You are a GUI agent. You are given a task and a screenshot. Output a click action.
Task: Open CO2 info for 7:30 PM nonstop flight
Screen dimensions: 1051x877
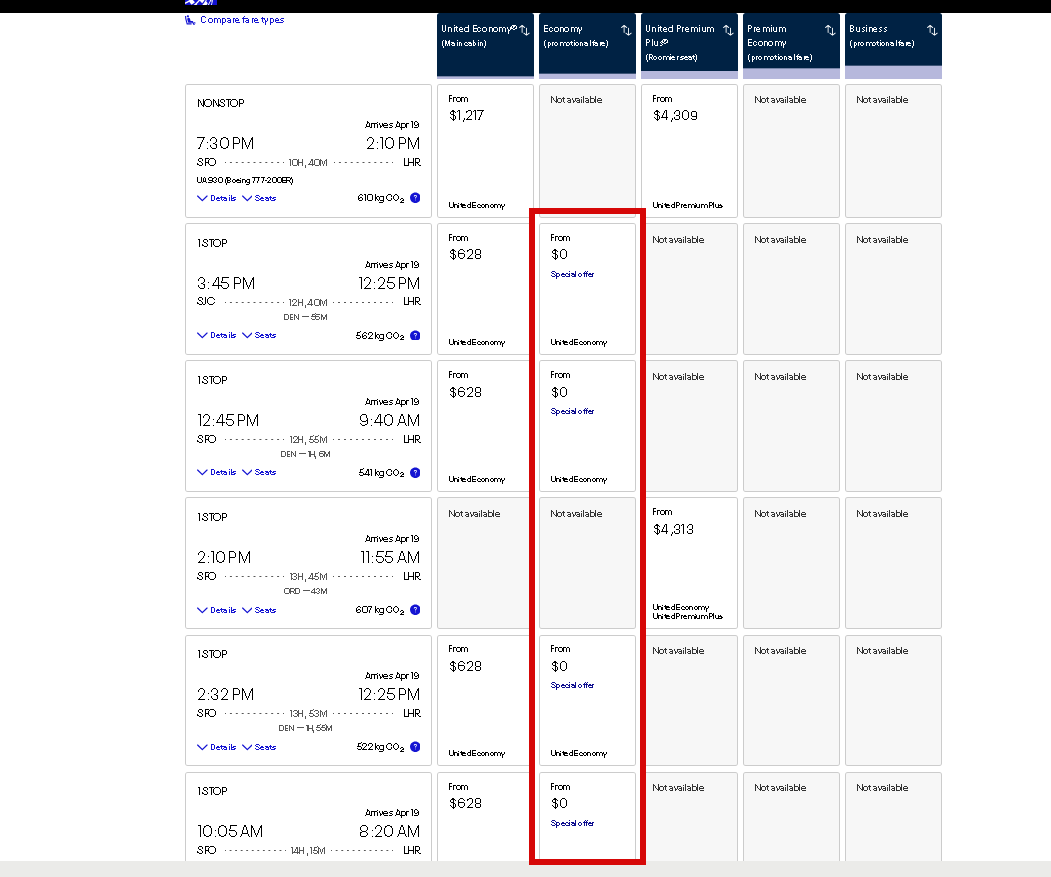point(415,198)
